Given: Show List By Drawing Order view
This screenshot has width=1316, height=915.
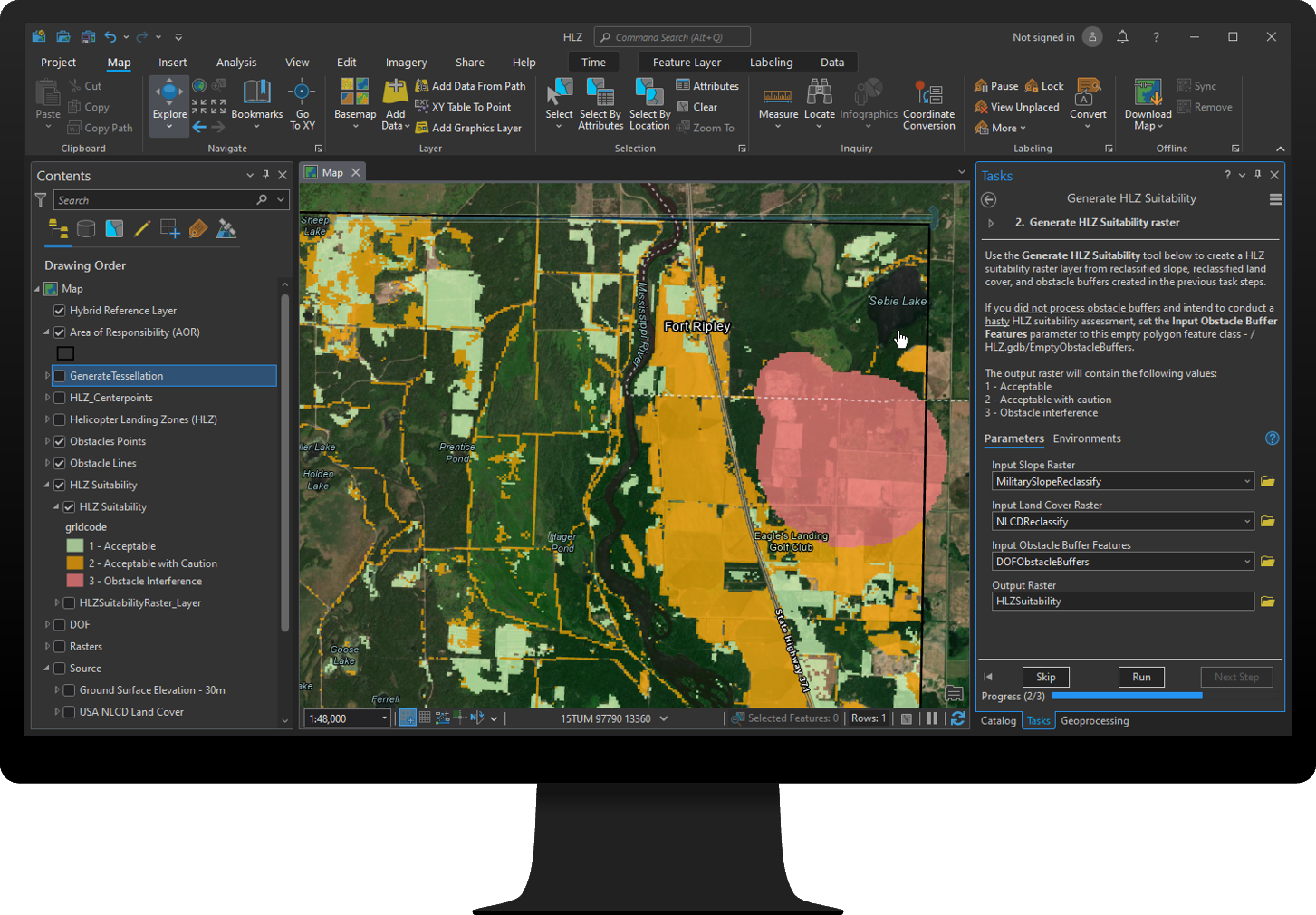Looking at the screenshot, I should click(x=58, y=229).
